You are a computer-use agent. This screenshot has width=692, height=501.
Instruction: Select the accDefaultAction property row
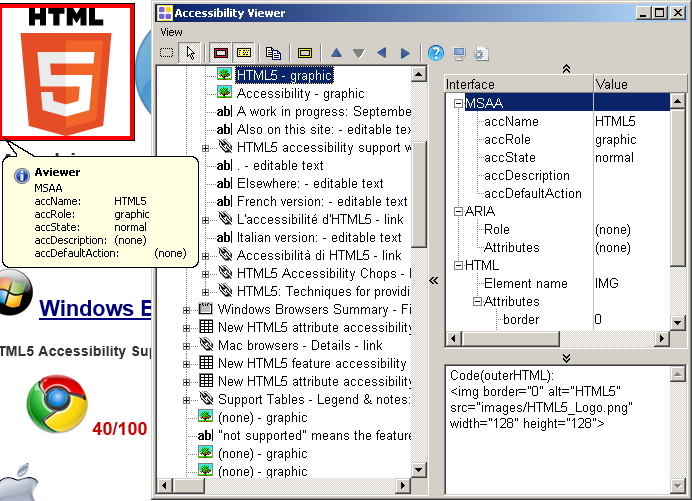tap(558, 193)
